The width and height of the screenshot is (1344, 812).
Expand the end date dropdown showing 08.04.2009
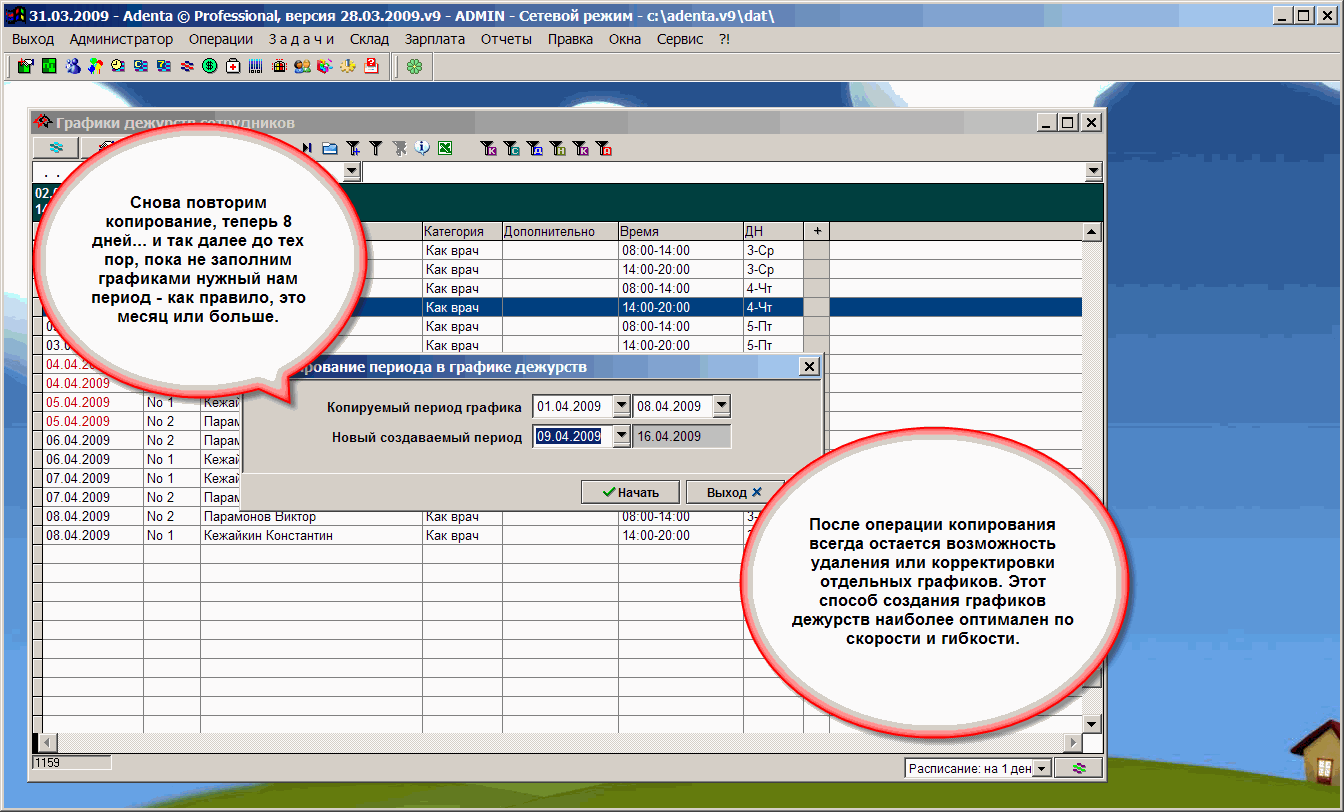pyautogui.click(x=721, y=407)
